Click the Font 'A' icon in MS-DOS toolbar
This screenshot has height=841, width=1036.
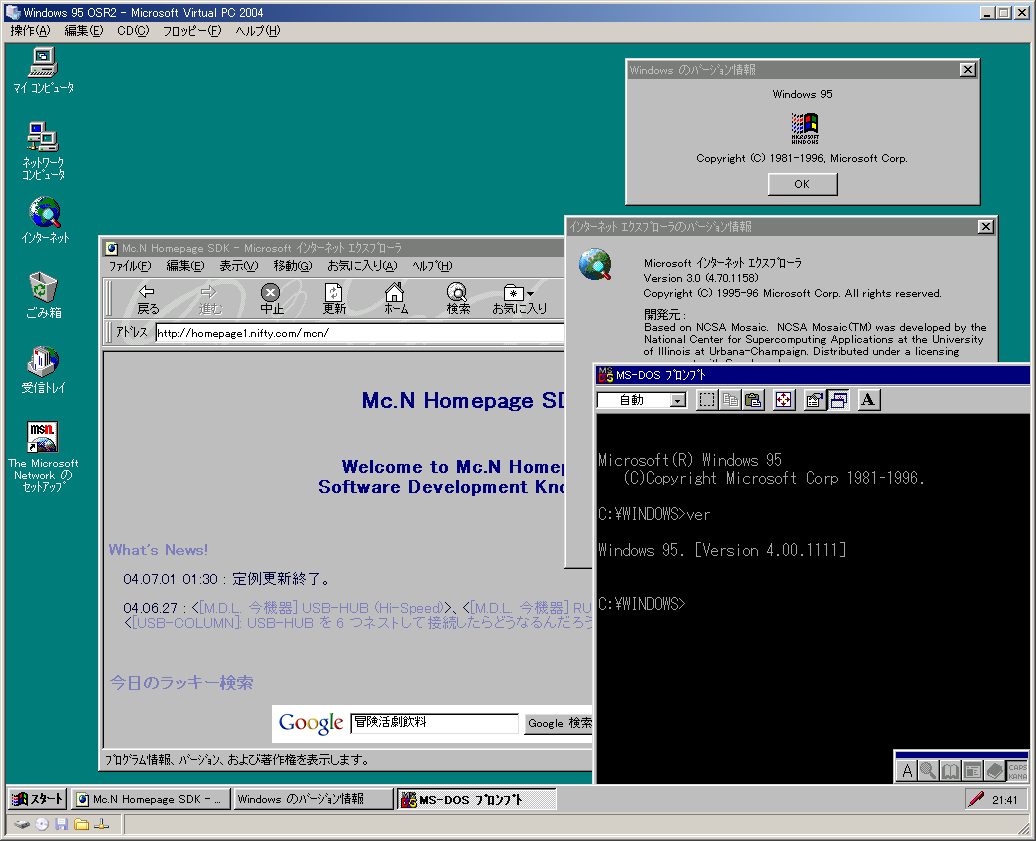(x=868, y=400)
